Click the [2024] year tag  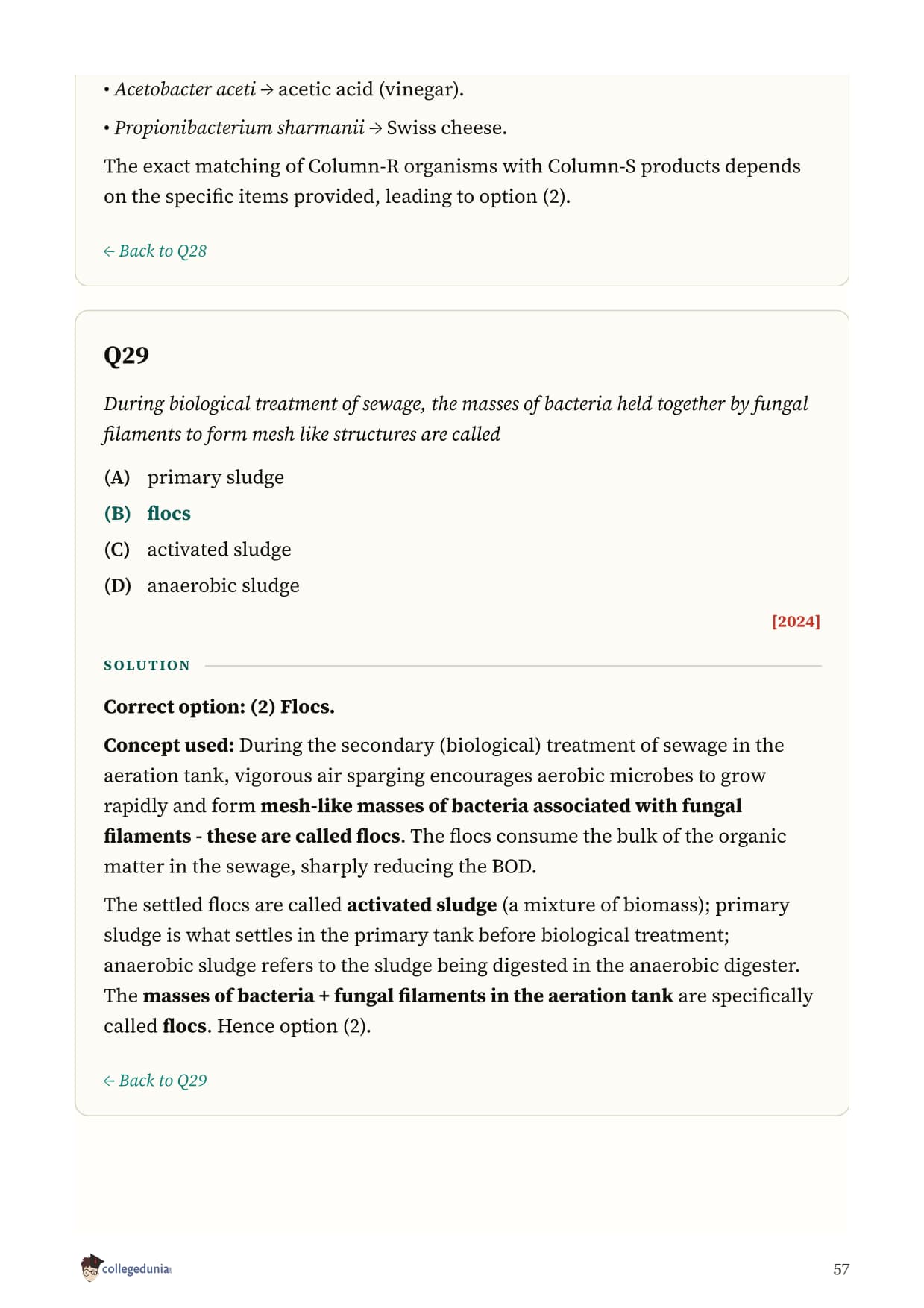[796, 621]
